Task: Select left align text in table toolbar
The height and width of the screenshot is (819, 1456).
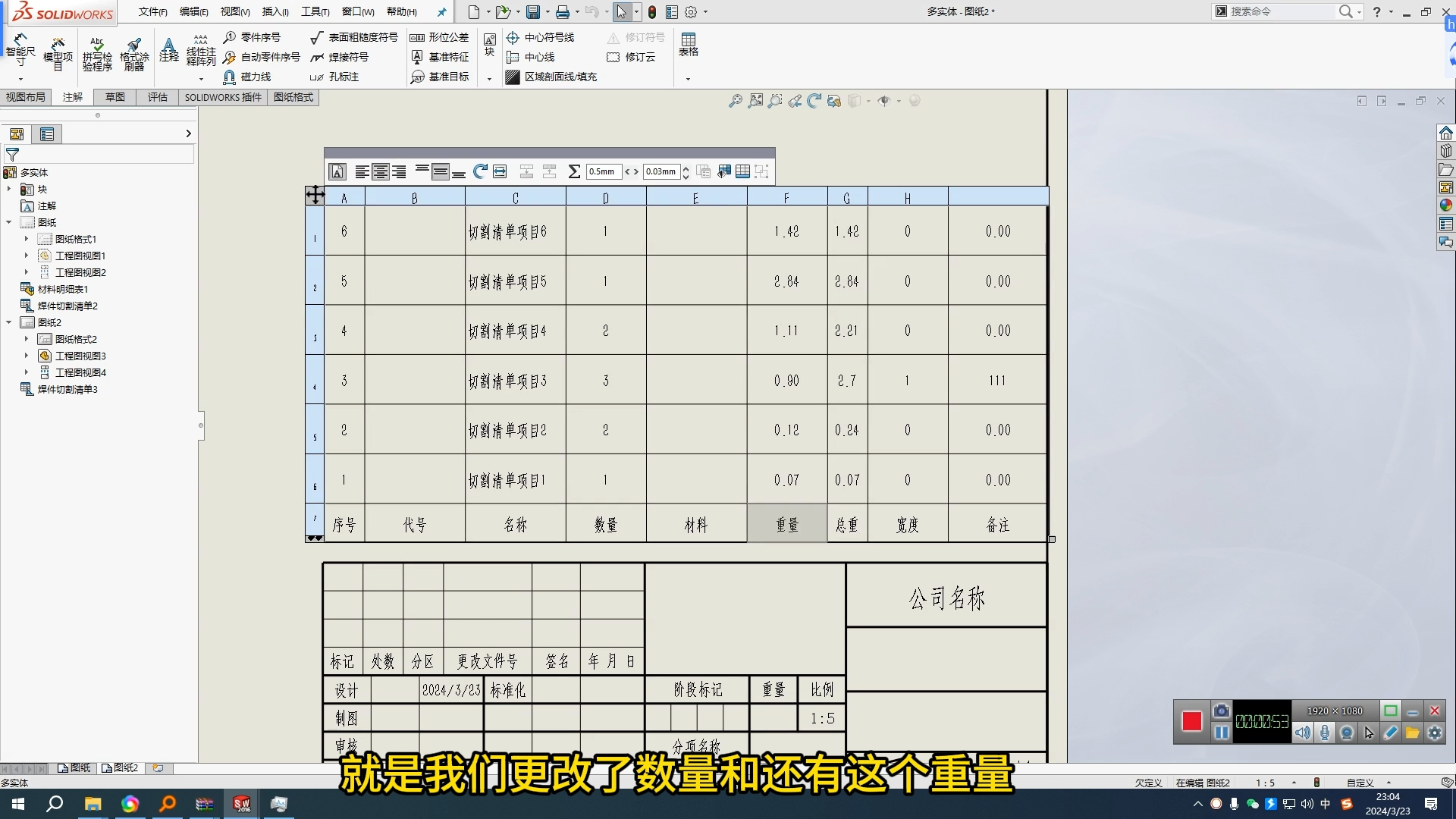Action: 362,172
